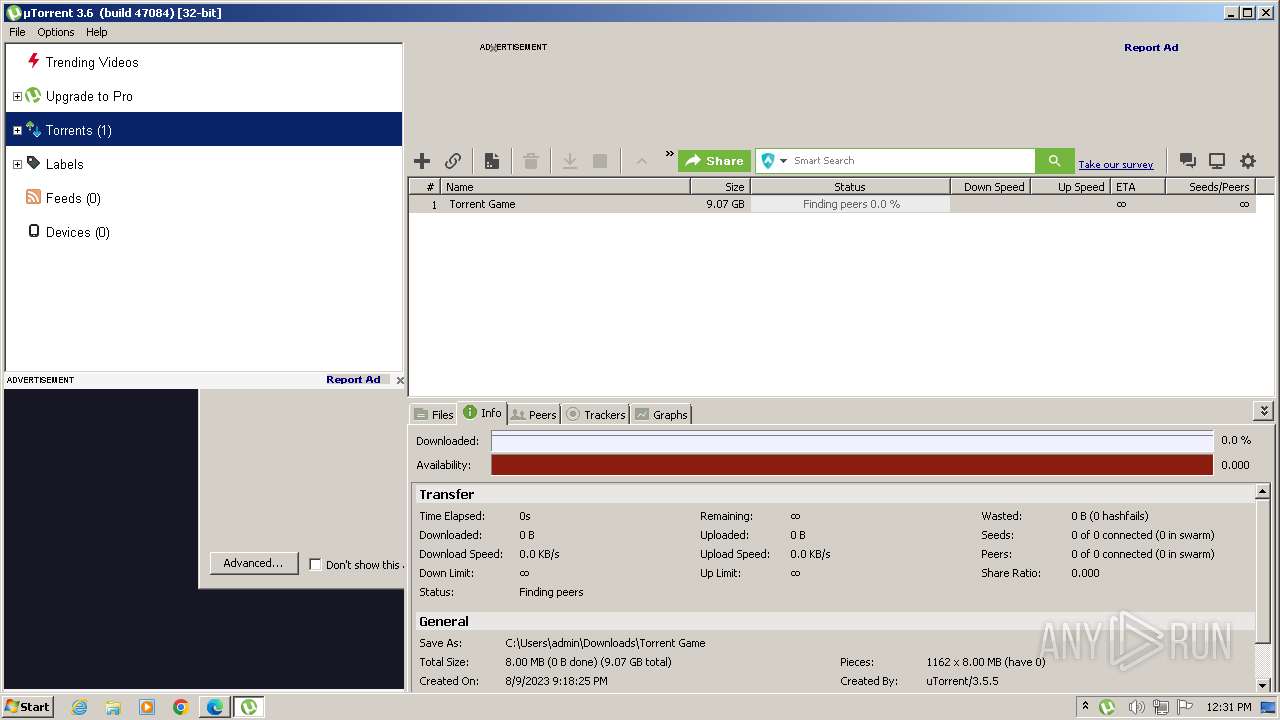Select Feeds (0) in the sidebar
1280x720 pixels.
(73, 198)
